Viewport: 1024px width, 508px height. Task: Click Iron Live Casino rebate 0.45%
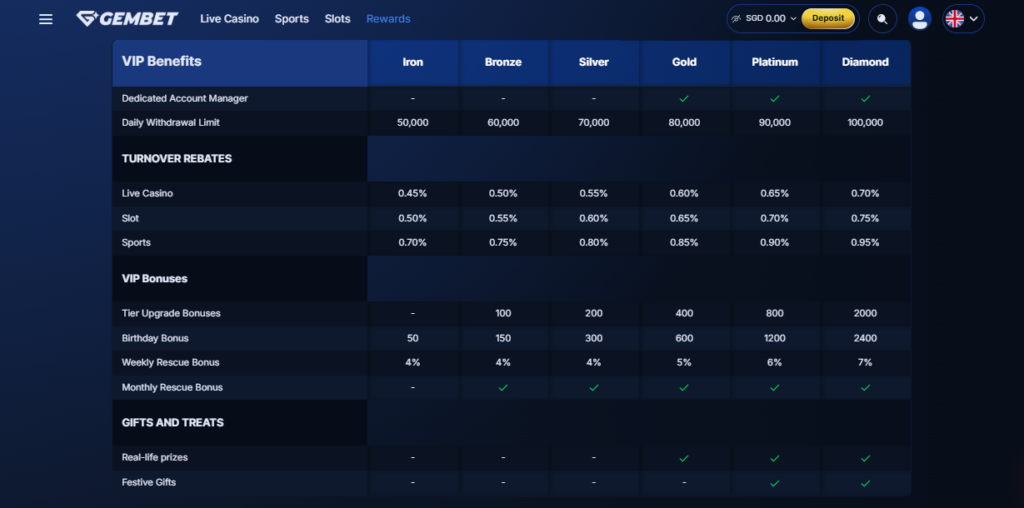[413, 194]
